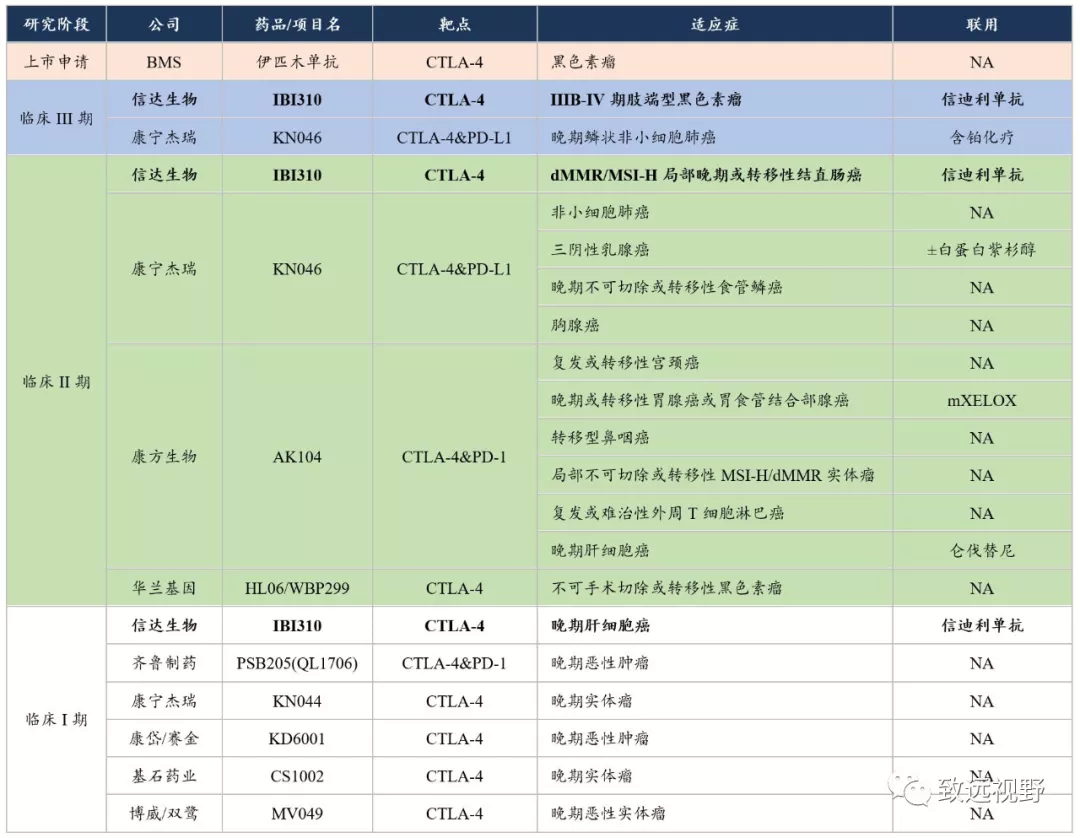Viewport: 1080px width, 838px height.
Task: Select the 齐鲁制药 company cell
Action: pyautogui.click(x=164, y=663)
